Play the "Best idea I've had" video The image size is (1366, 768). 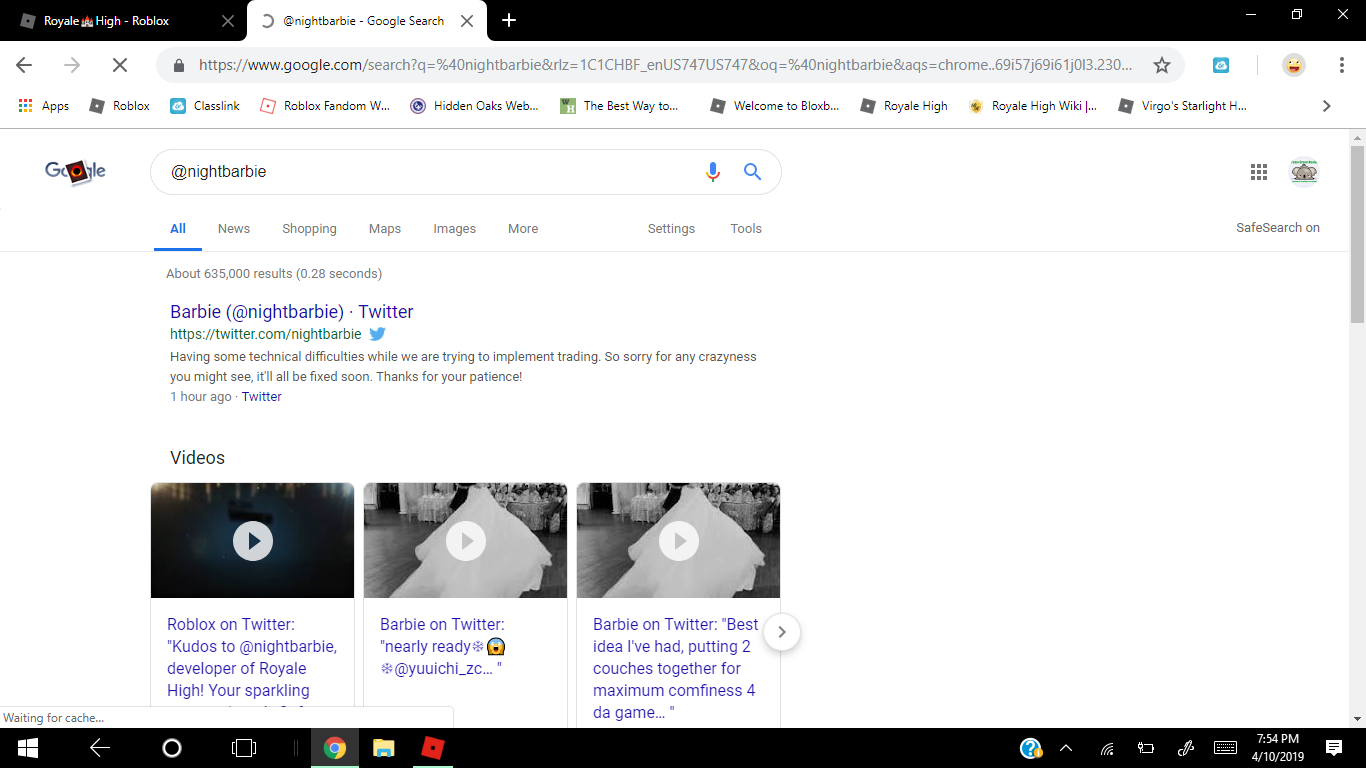point(679,541)
